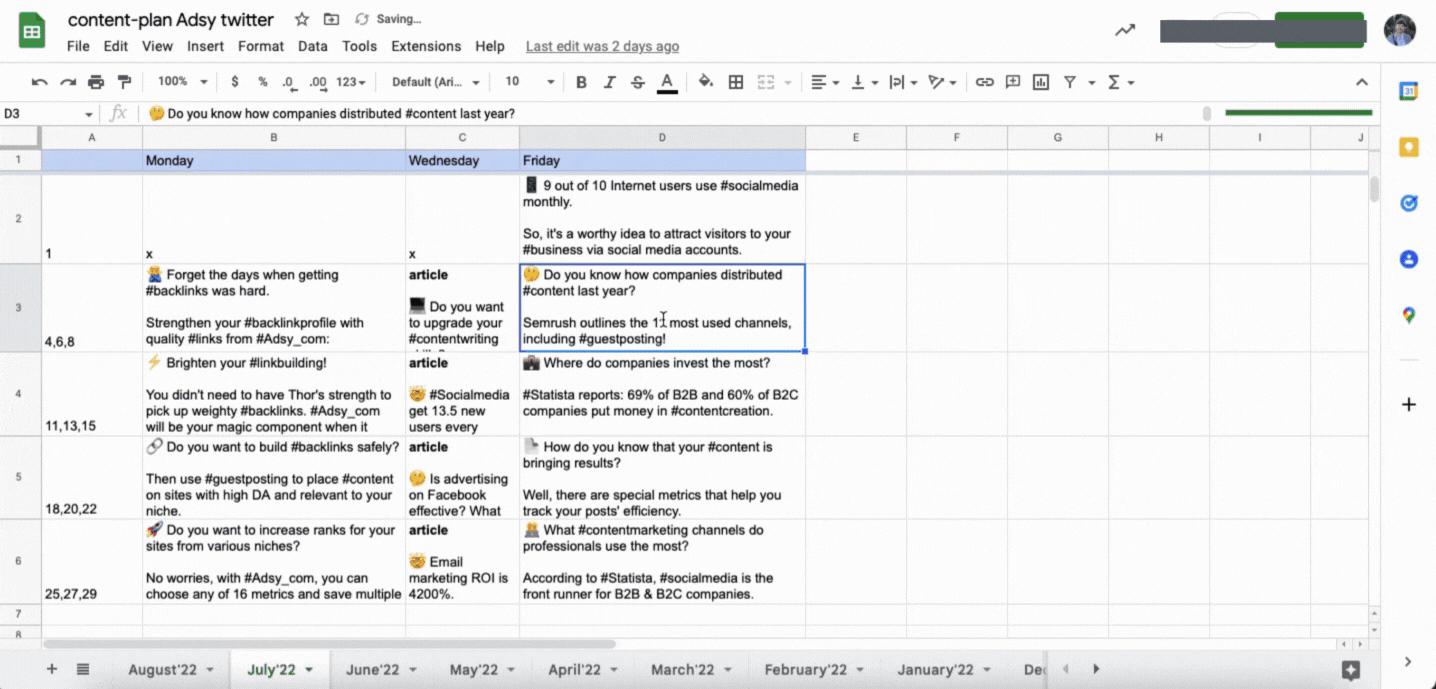Select the Friday header cell
Image resolution: width=1436 pixels, height=689 pixels.
tap(662, 160)
